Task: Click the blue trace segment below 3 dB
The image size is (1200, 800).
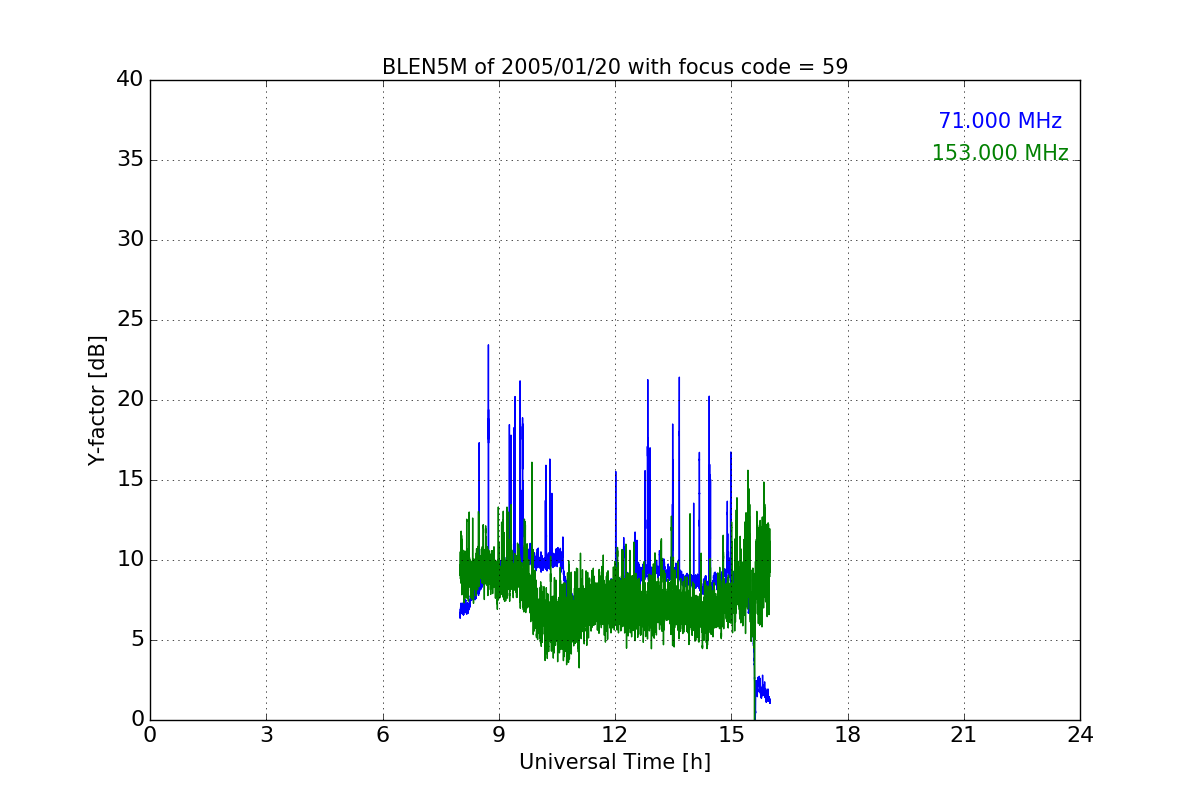Action: 762,689
